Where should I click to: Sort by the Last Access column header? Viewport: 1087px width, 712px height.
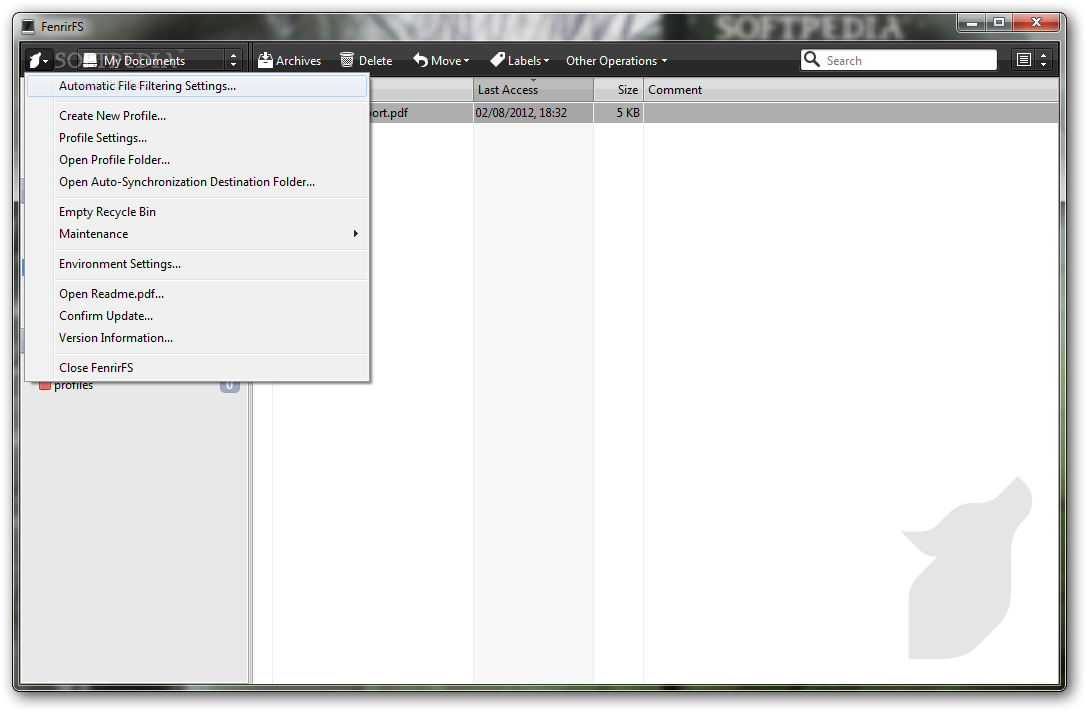[533, 89]
